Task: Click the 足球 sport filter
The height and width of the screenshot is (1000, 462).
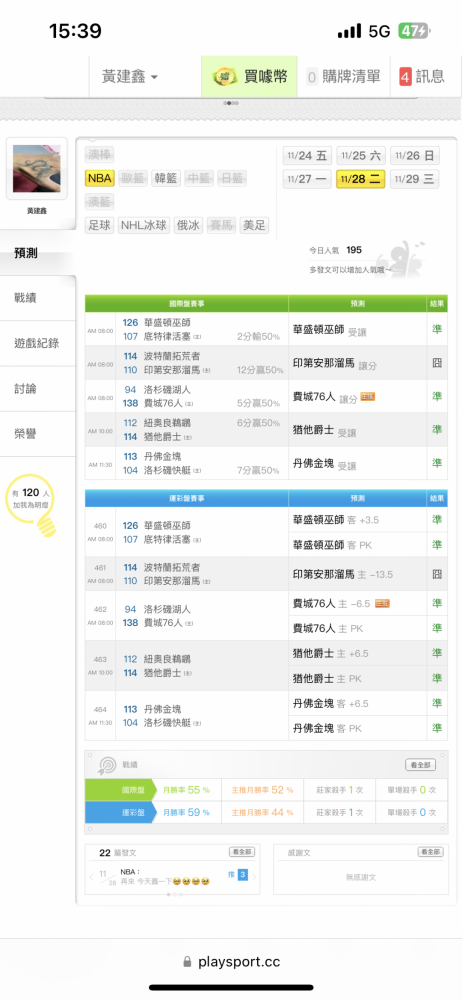Action: 100,225
